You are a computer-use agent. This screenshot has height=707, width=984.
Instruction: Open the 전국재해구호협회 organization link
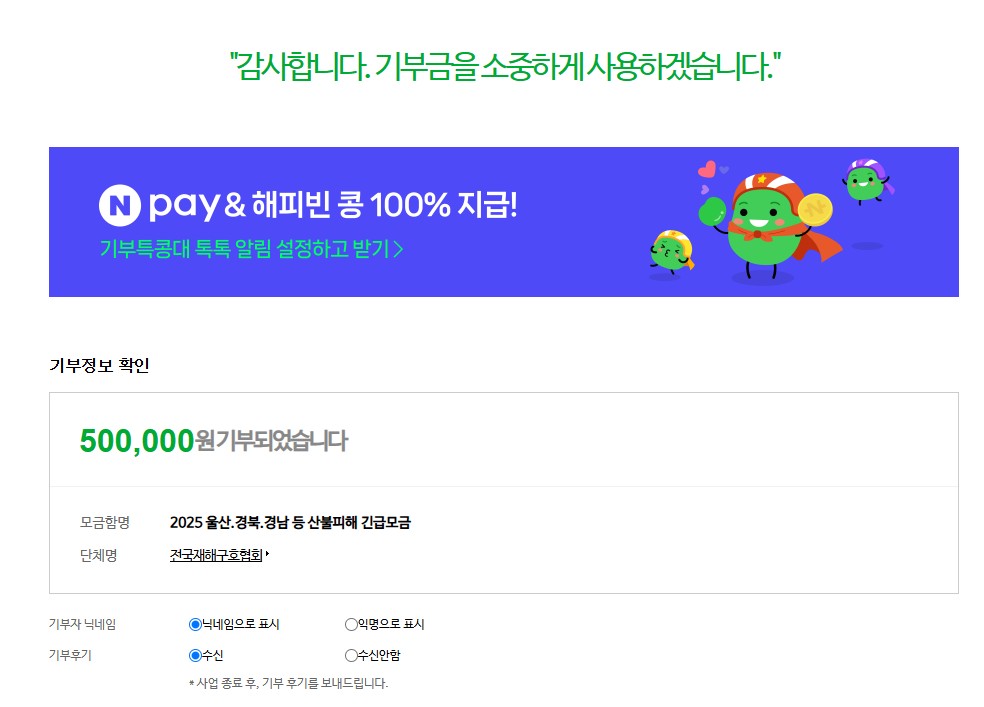coord(216,555)
